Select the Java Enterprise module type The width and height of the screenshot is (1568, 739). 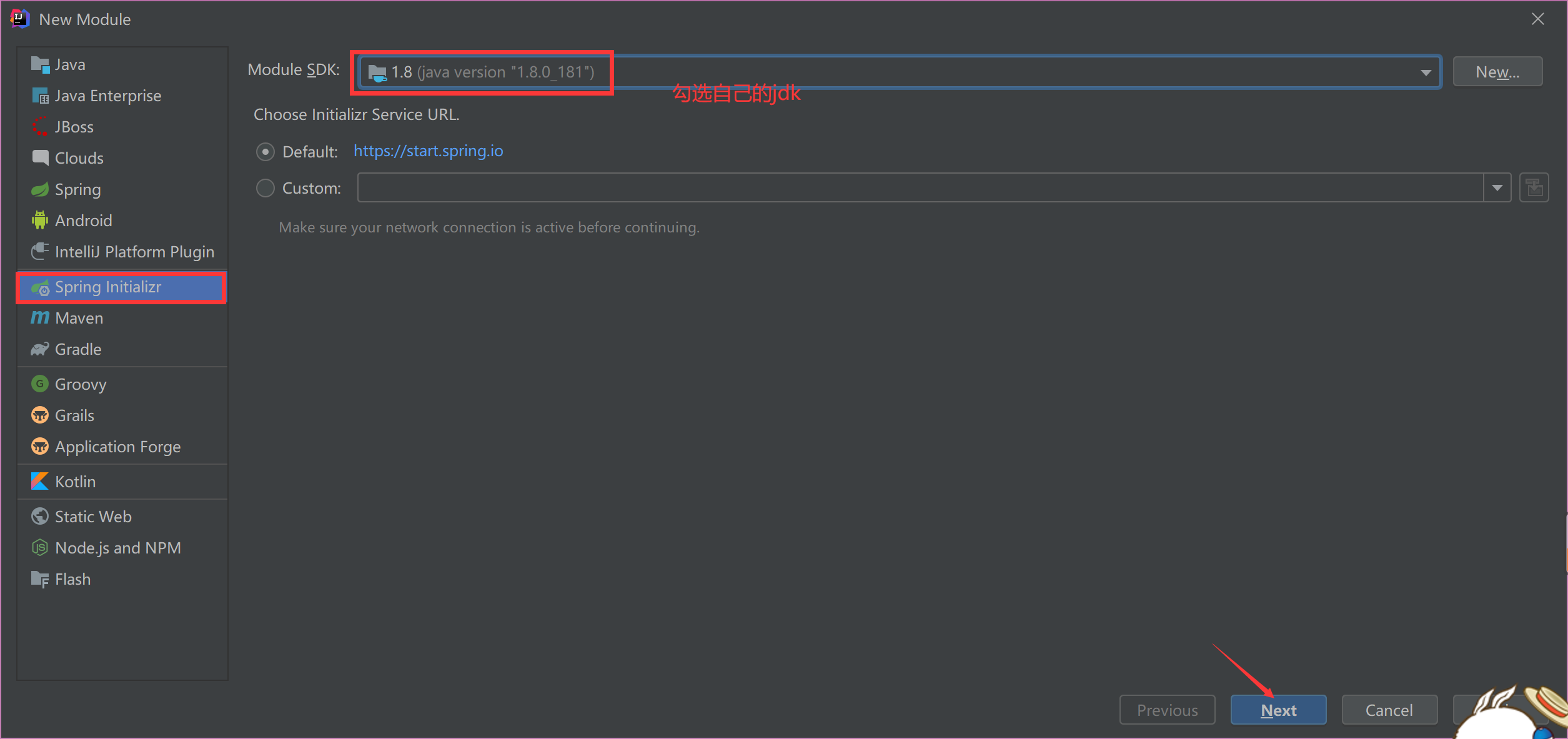(x=109, y=95)
